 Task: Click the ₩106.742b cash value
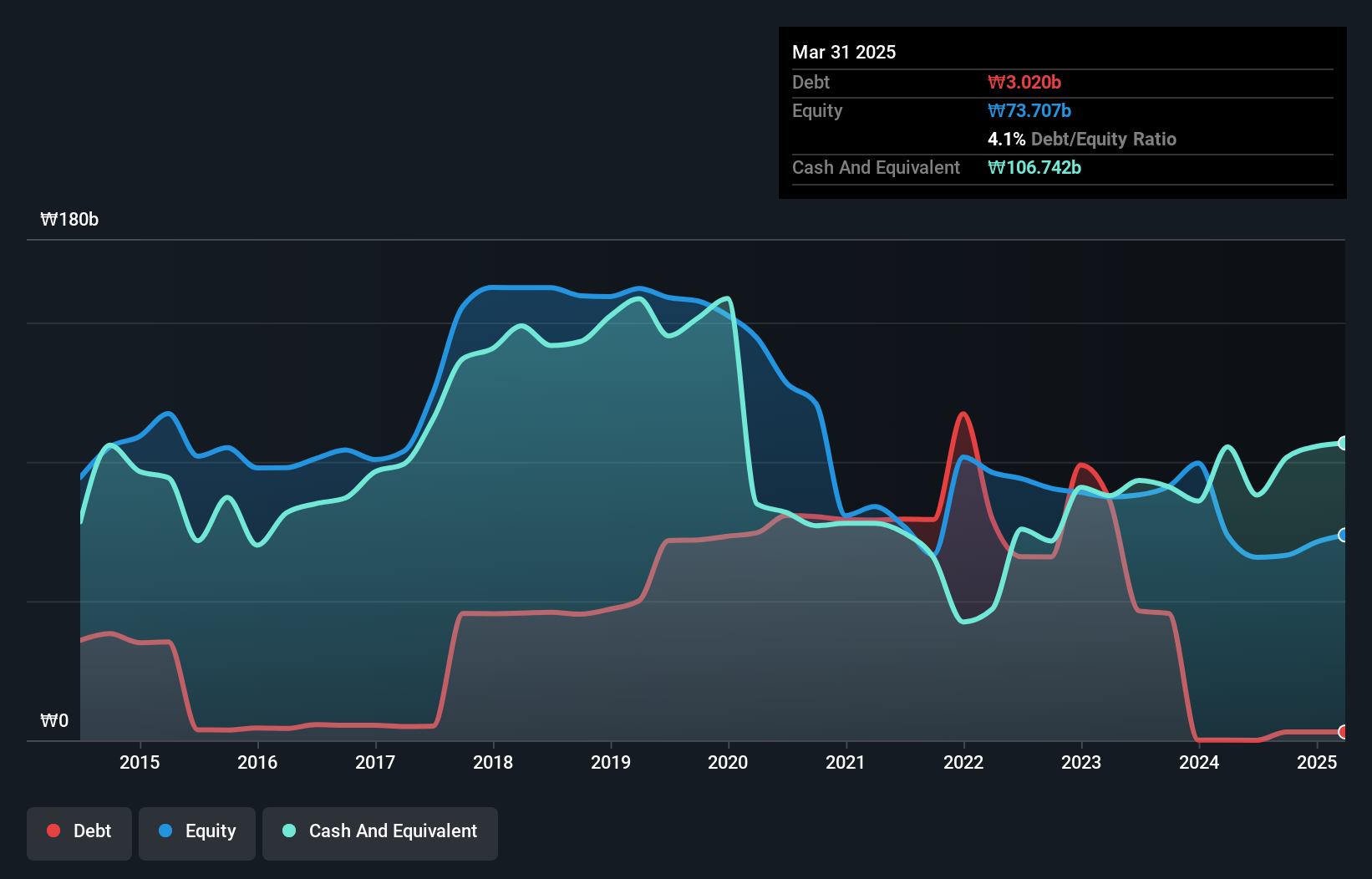[1034, 167]
